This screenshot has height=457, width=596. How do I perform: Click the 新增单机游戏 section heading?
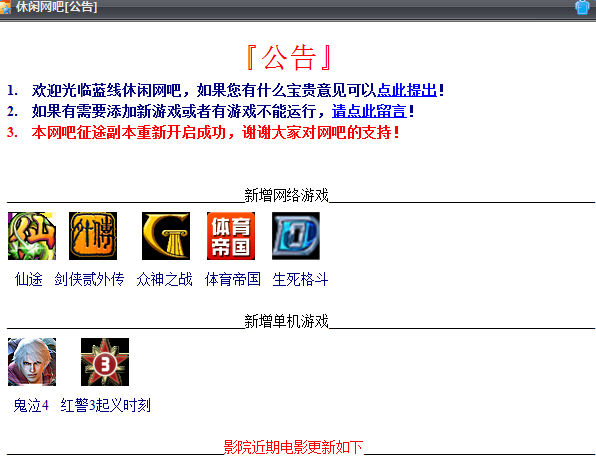pos(286,321)
